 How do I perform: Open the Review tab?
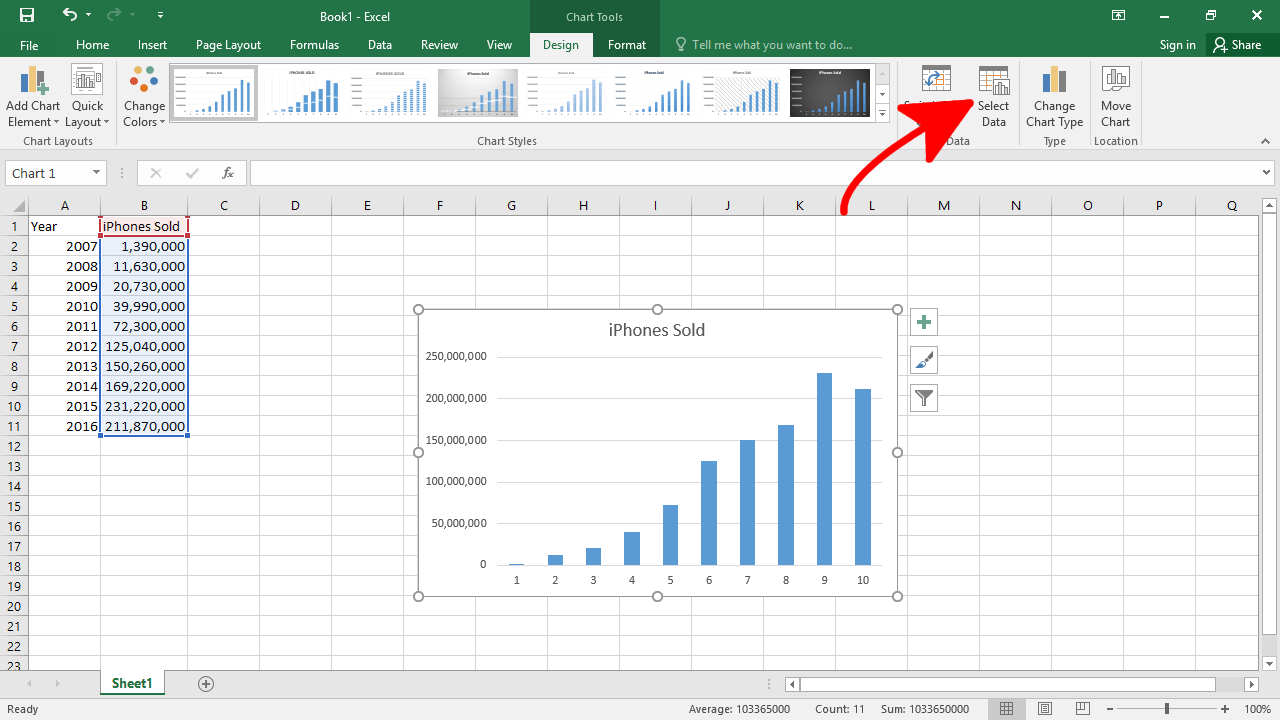click(439, 45)
